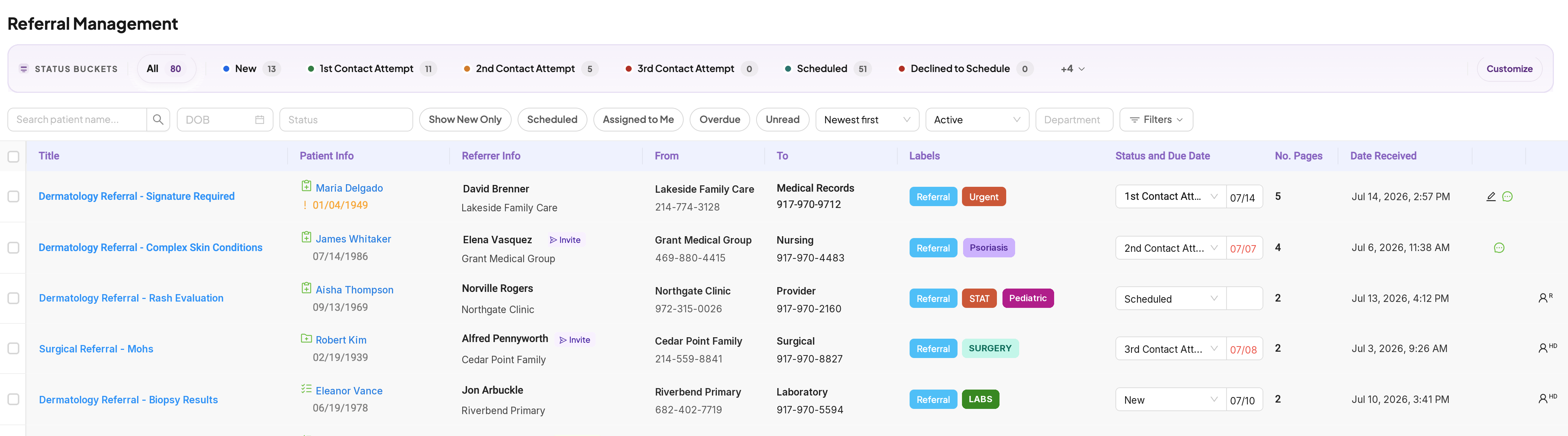Open chat icon on Complex Skin Conditions row
Viewport: 1568px width, 436px height.
click(1499, 247)
